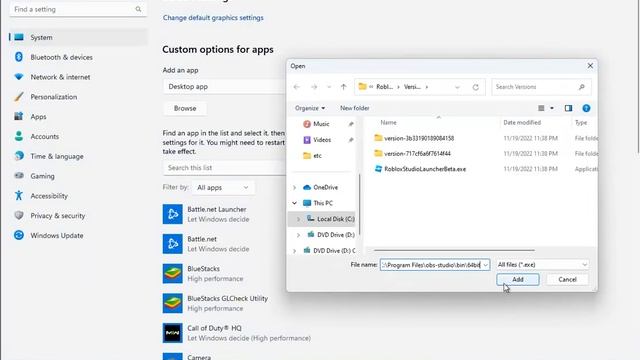This screenshot has height=360, width=640.
Task: Select RobloxStudioLauncherBeta.exe file
Action: 424,169
